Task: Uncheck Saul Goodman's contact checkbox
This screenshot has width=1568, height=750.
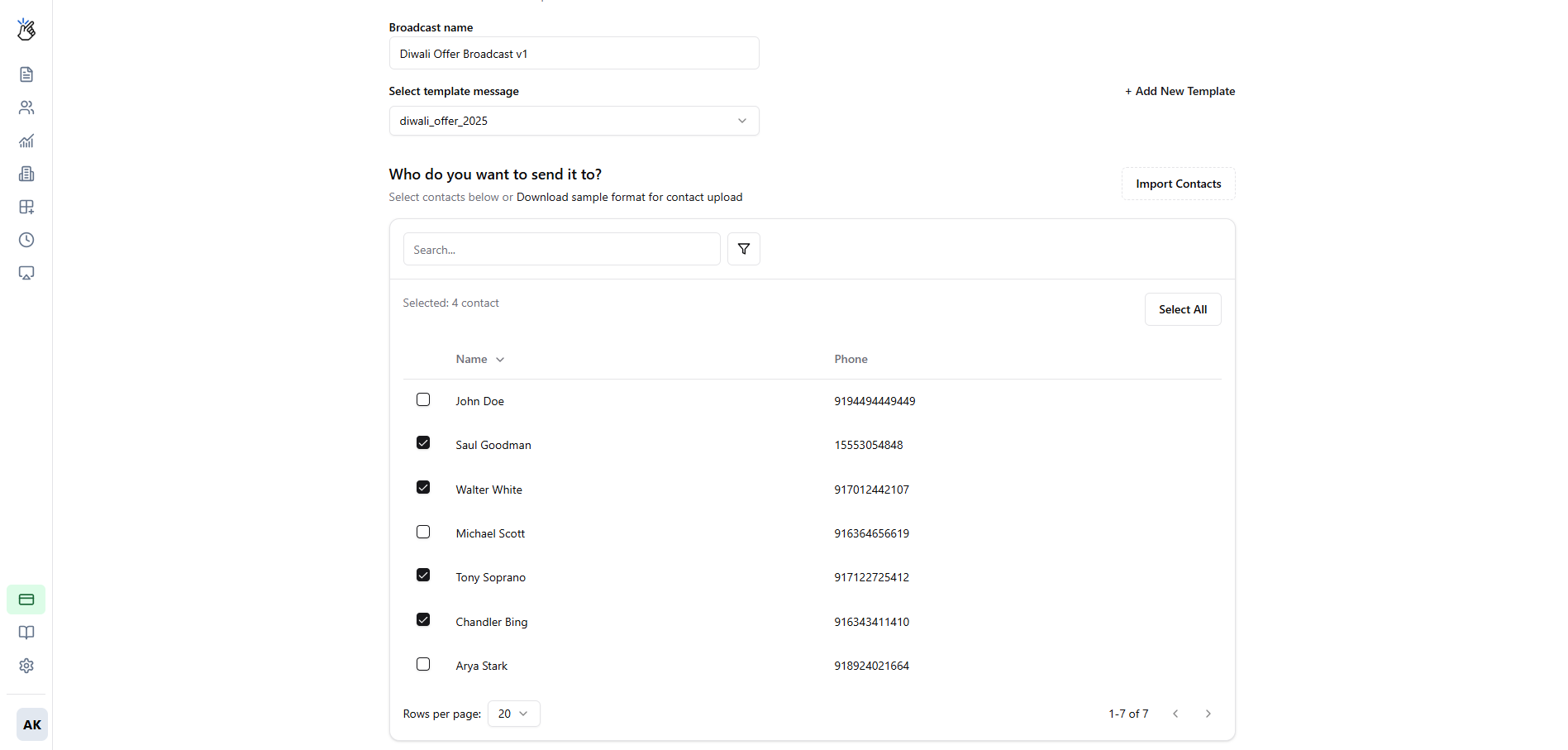Action: click(x=422, y=442)
